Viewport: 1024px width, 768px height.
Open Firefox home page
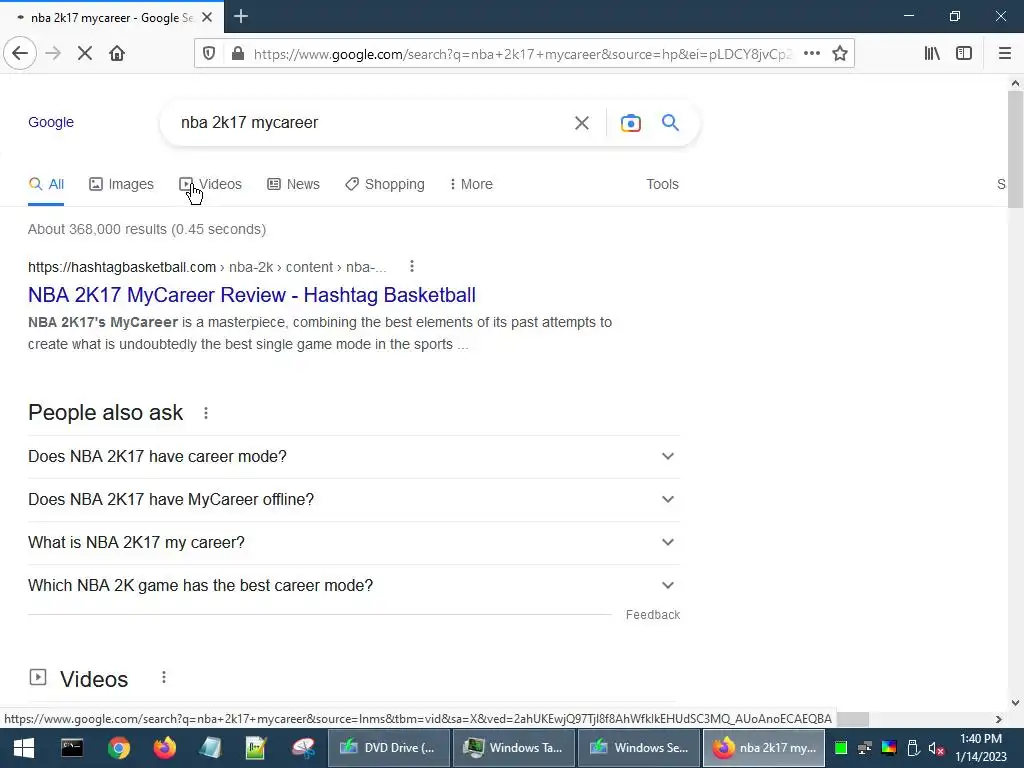click(117, 54)
